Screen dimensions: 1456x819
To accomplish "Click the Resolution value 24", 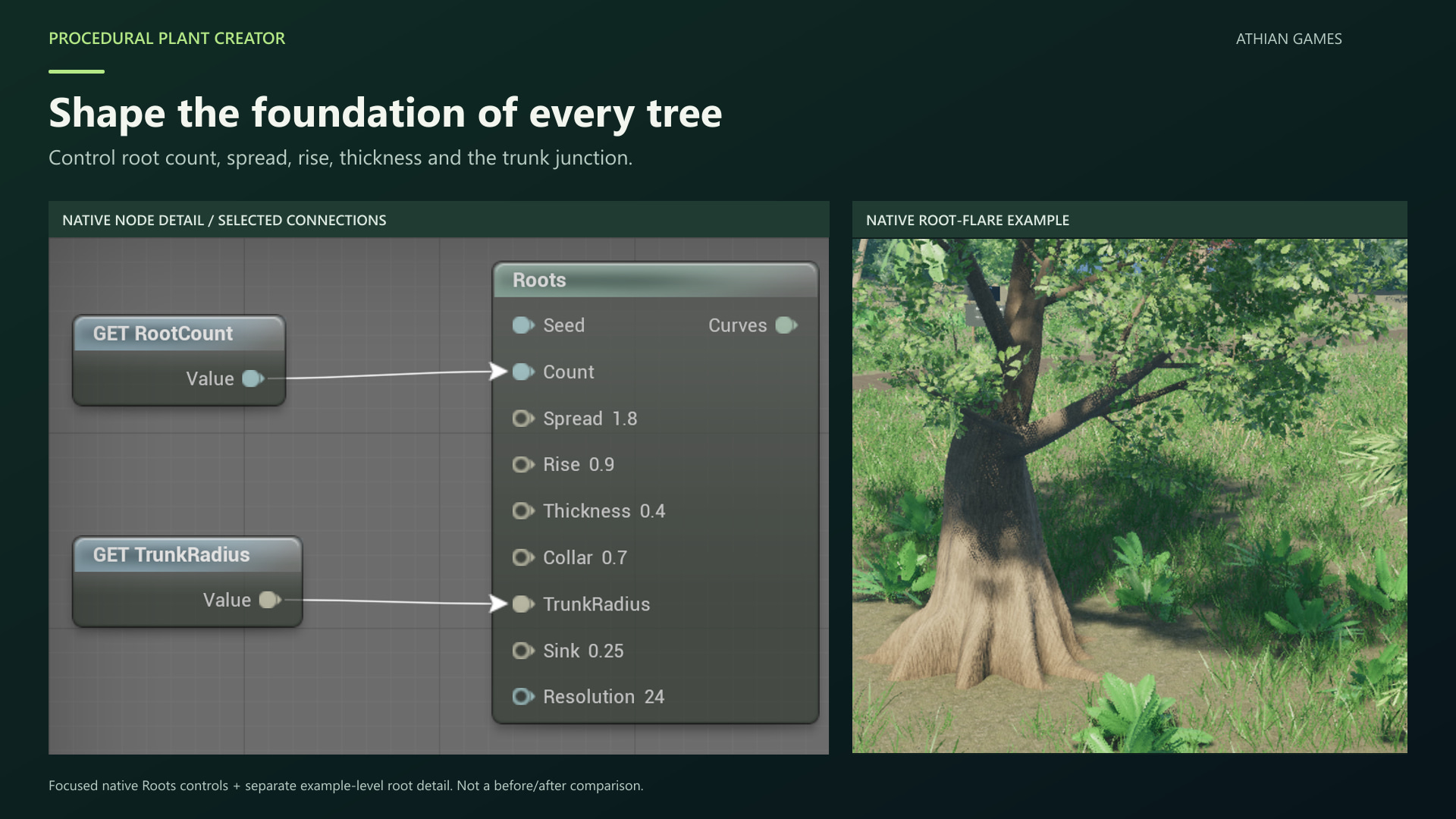I will pos(654,697).
